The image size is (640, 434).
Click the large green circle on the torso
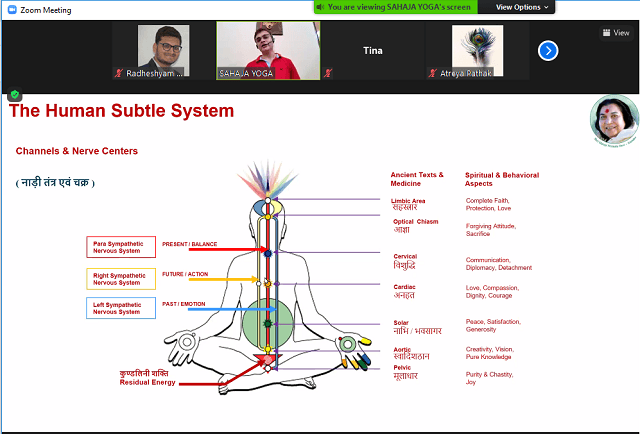(268, 323)
